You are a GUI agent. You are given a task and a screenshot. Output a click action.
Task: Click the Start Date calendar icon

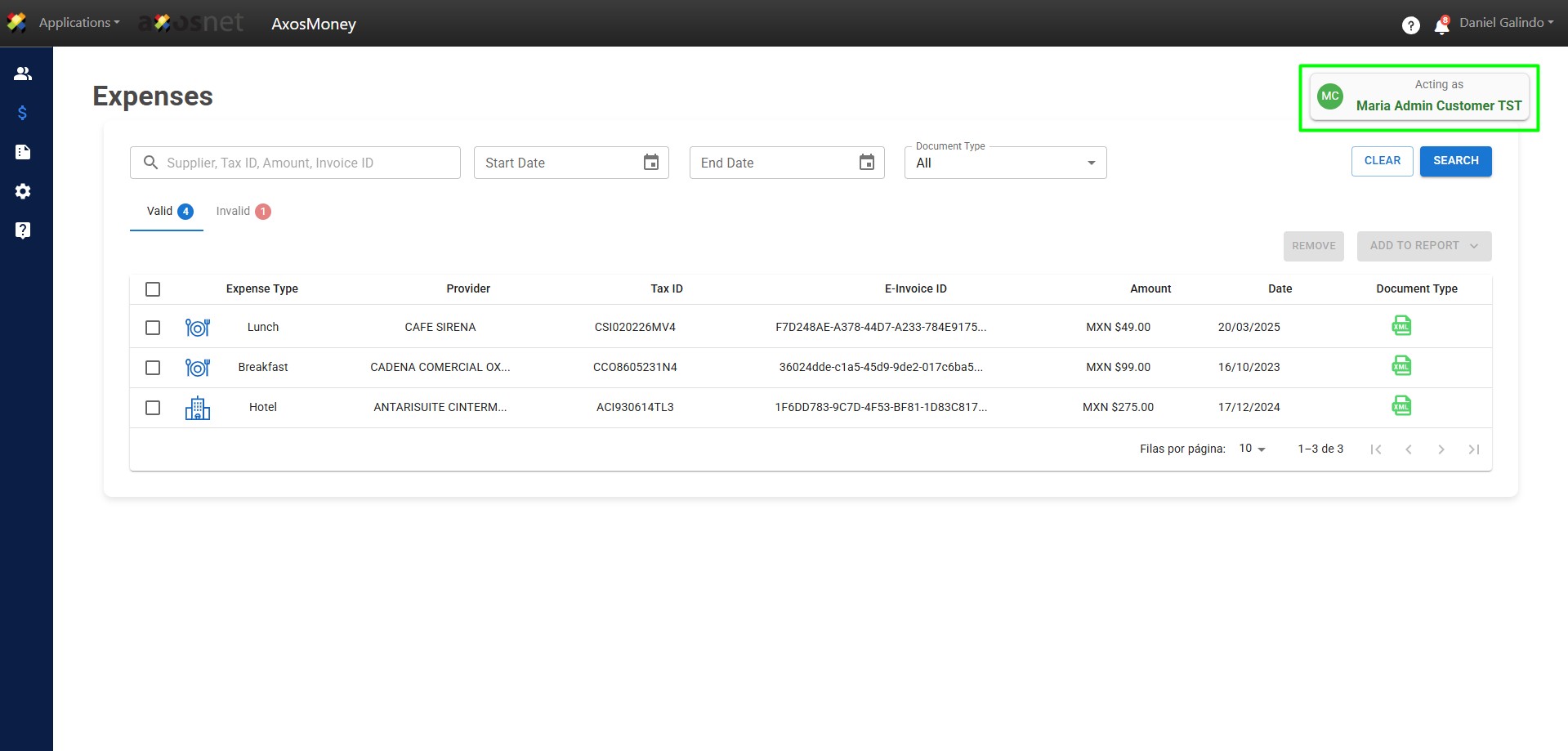650,163
